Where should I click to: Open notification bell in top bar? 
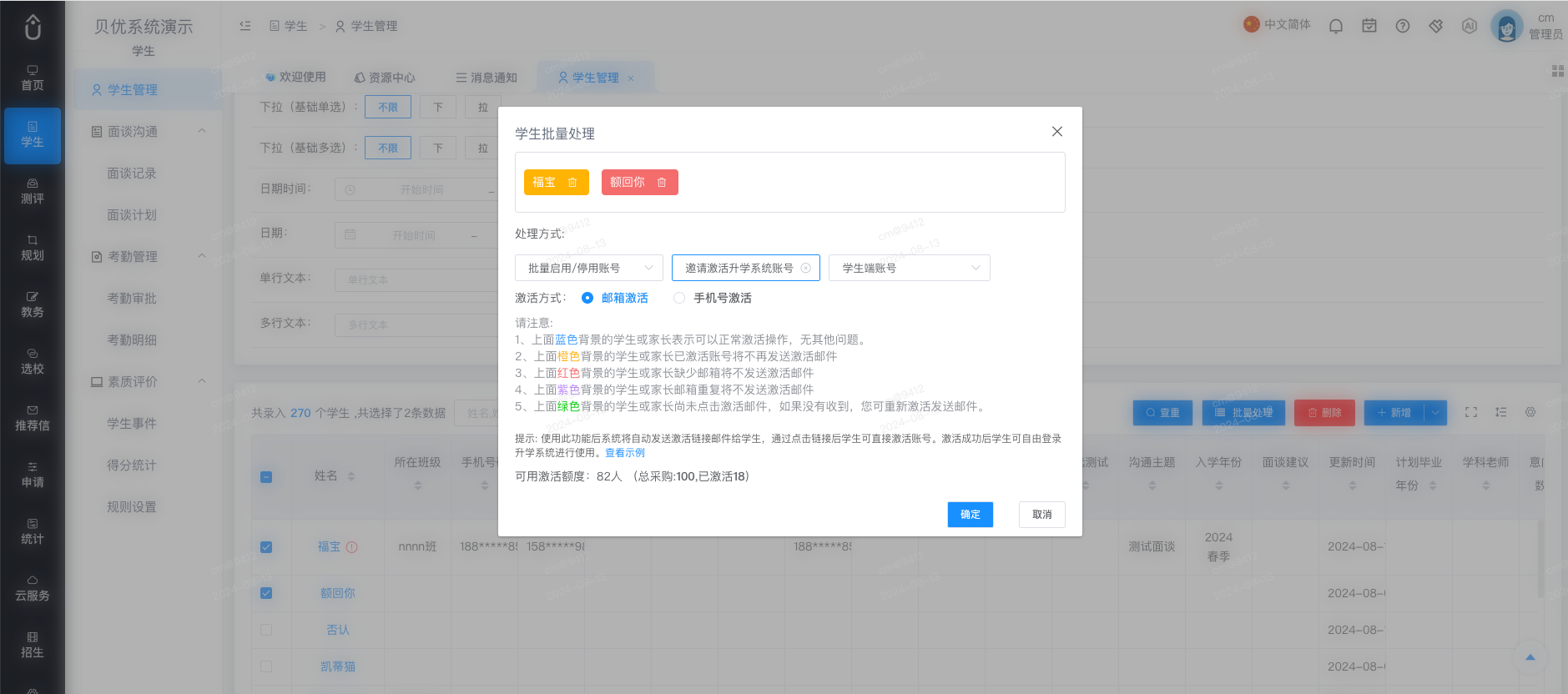(1336, 26)
